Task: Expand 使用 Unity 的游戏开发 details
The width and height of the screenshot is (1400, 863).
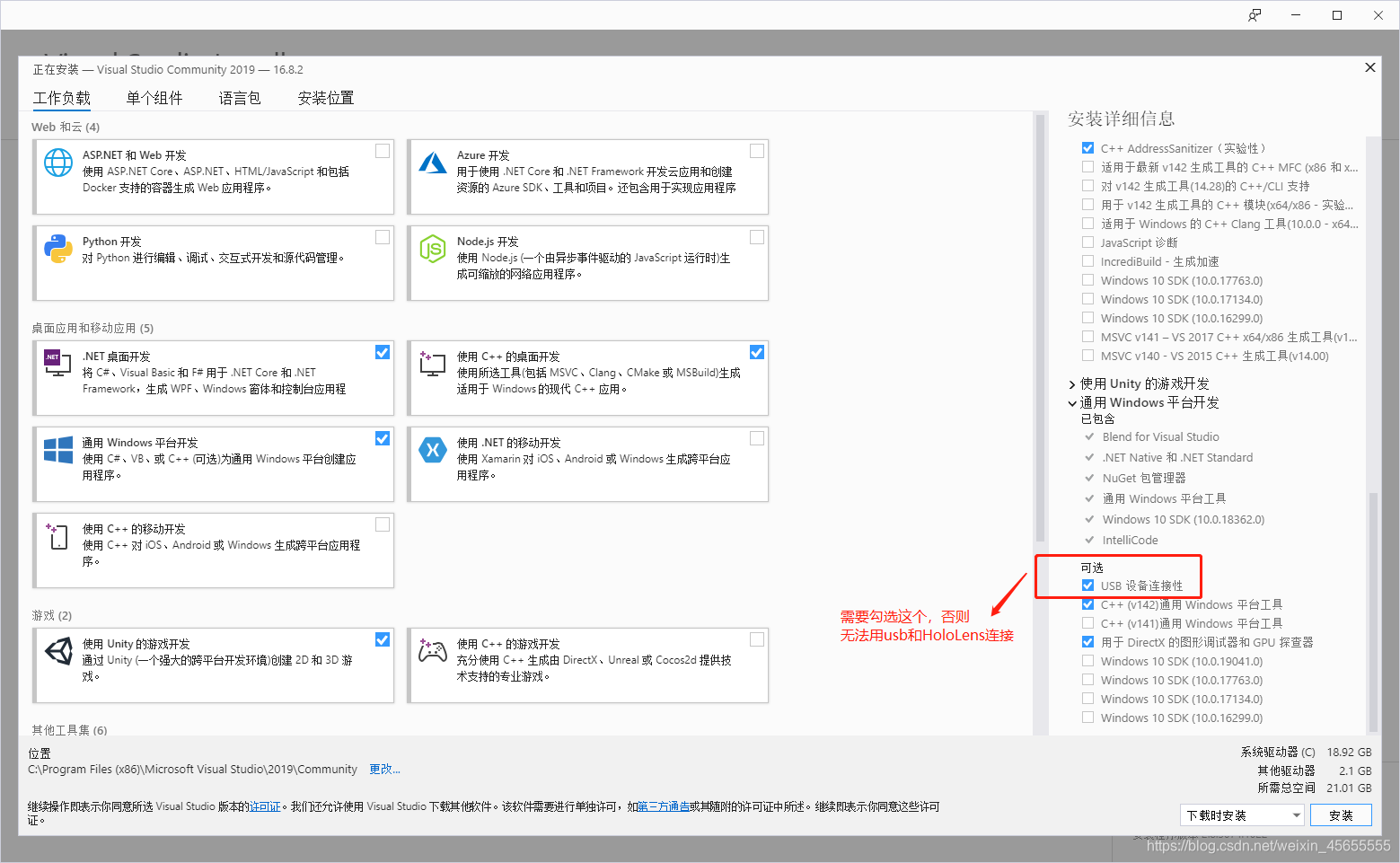Action: coord(1072,384)
